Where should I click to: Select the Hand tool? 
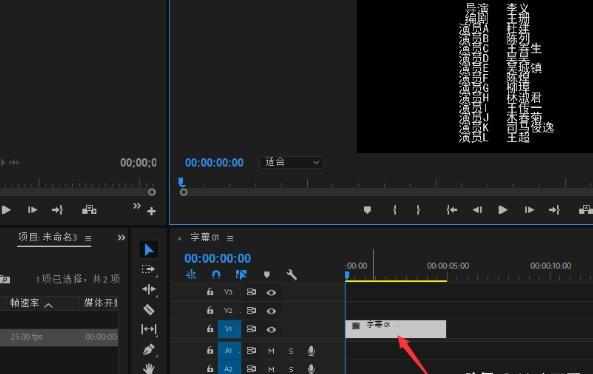(x=149, y=368)
